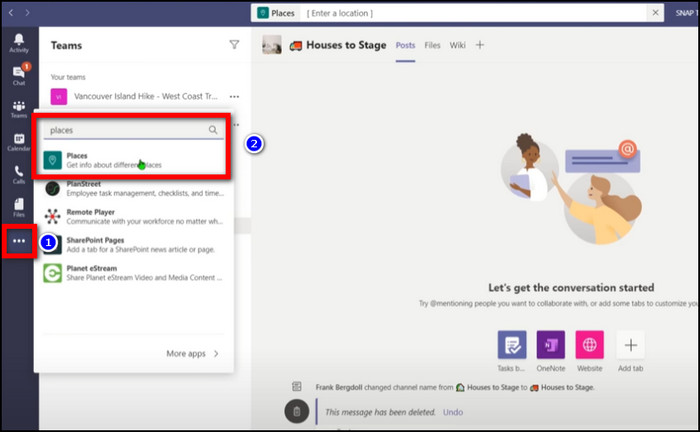Open the Activity bell icon
Image resolution: width=700 pixels, height=432 pixels.
point(19,43)
